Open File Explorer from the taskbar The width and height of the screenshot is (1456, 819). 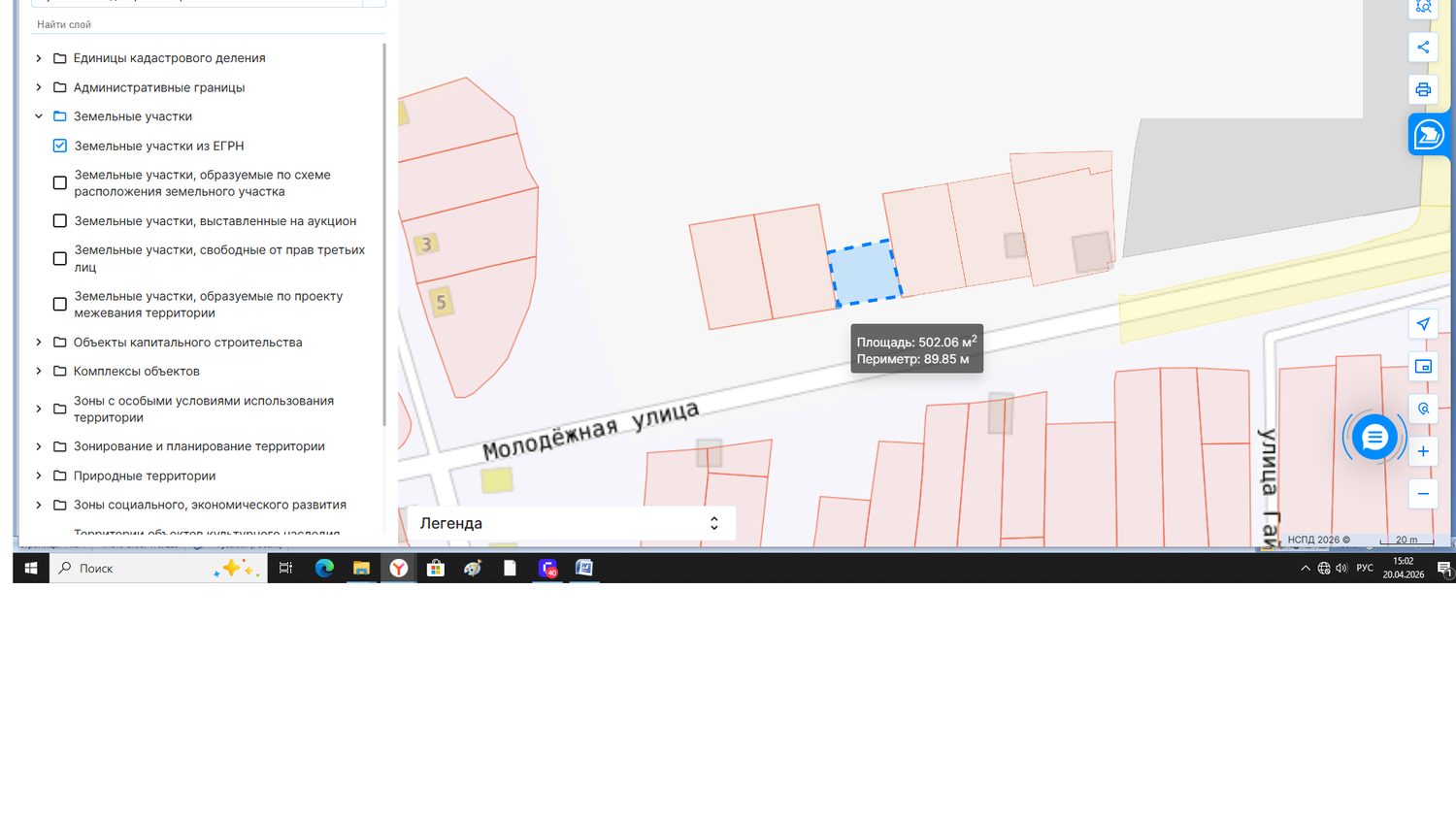[x=361, y=568]
